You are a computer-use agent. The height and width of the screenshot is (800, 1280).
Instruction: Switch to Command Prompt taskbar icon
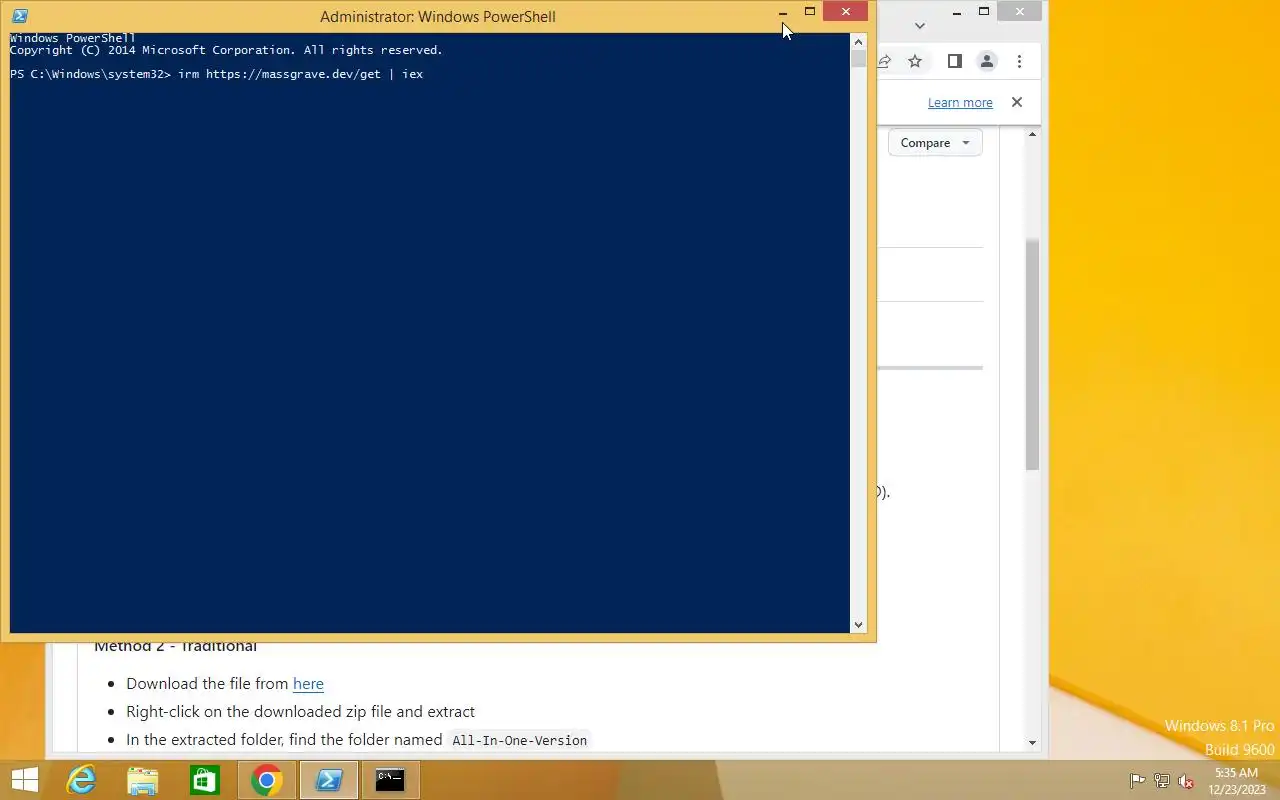(390, 780)
